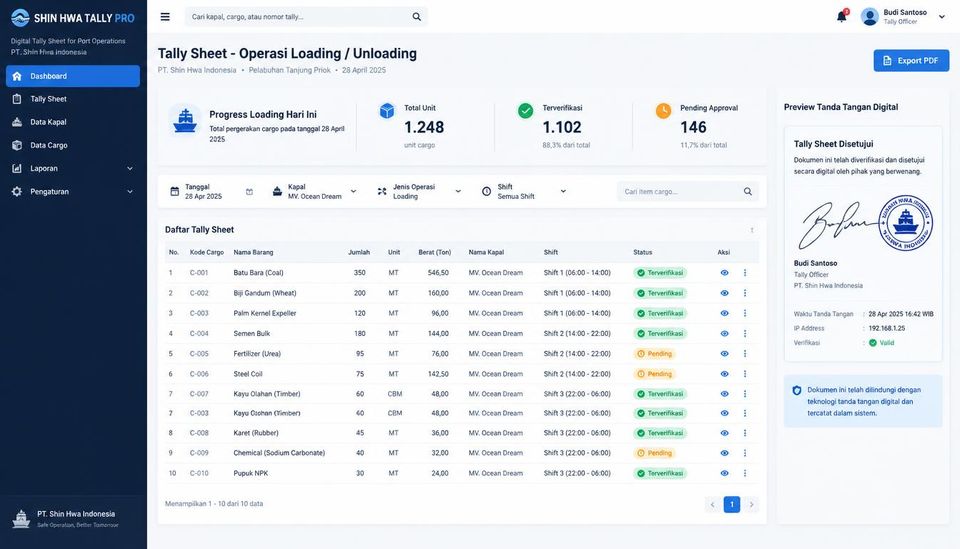View details of Steel Coil row
Screen dimensions: 960x549
coord(724,374)
